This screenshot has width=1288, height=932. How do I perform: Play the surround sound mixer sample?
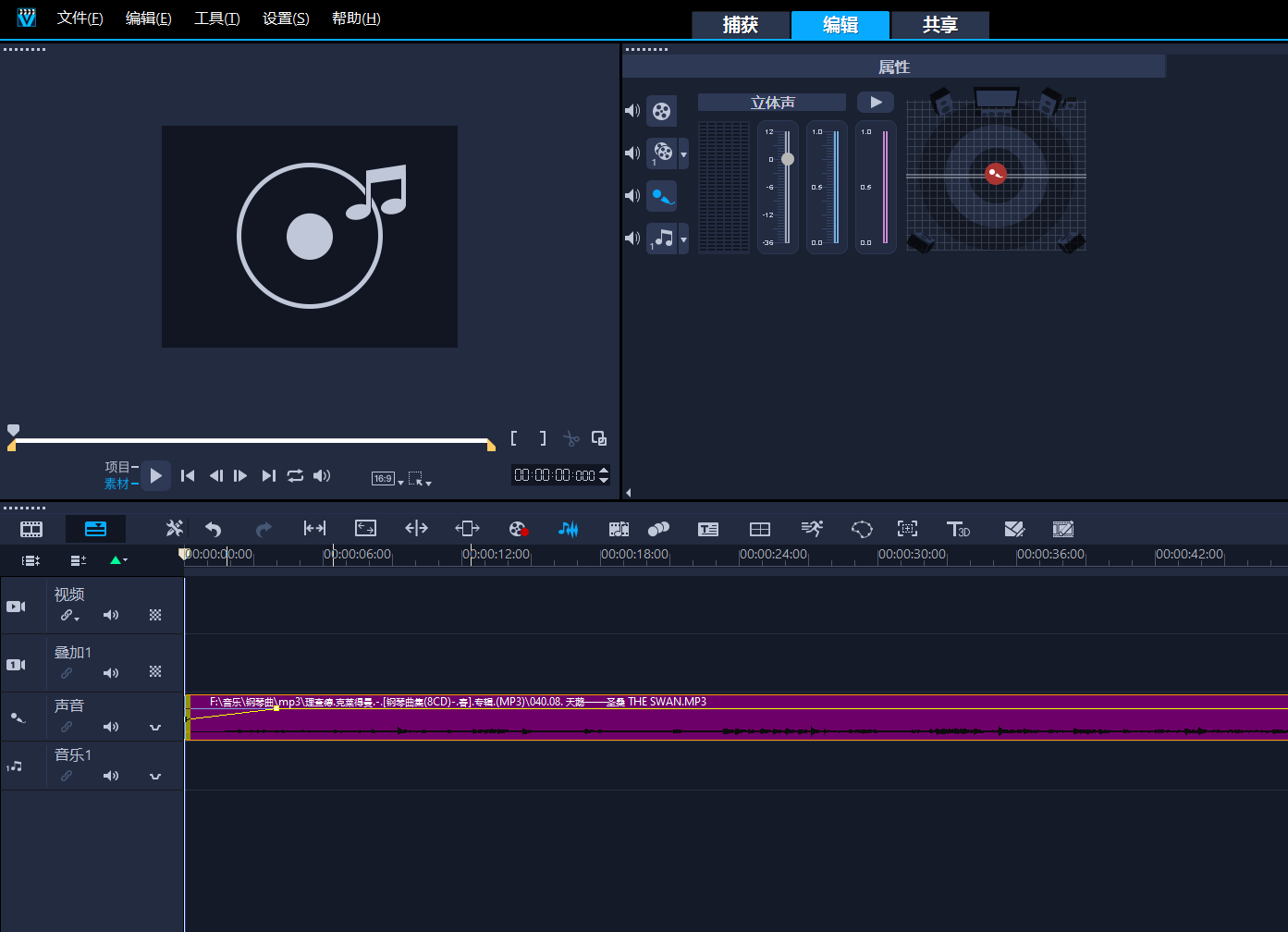coord(876,103)
